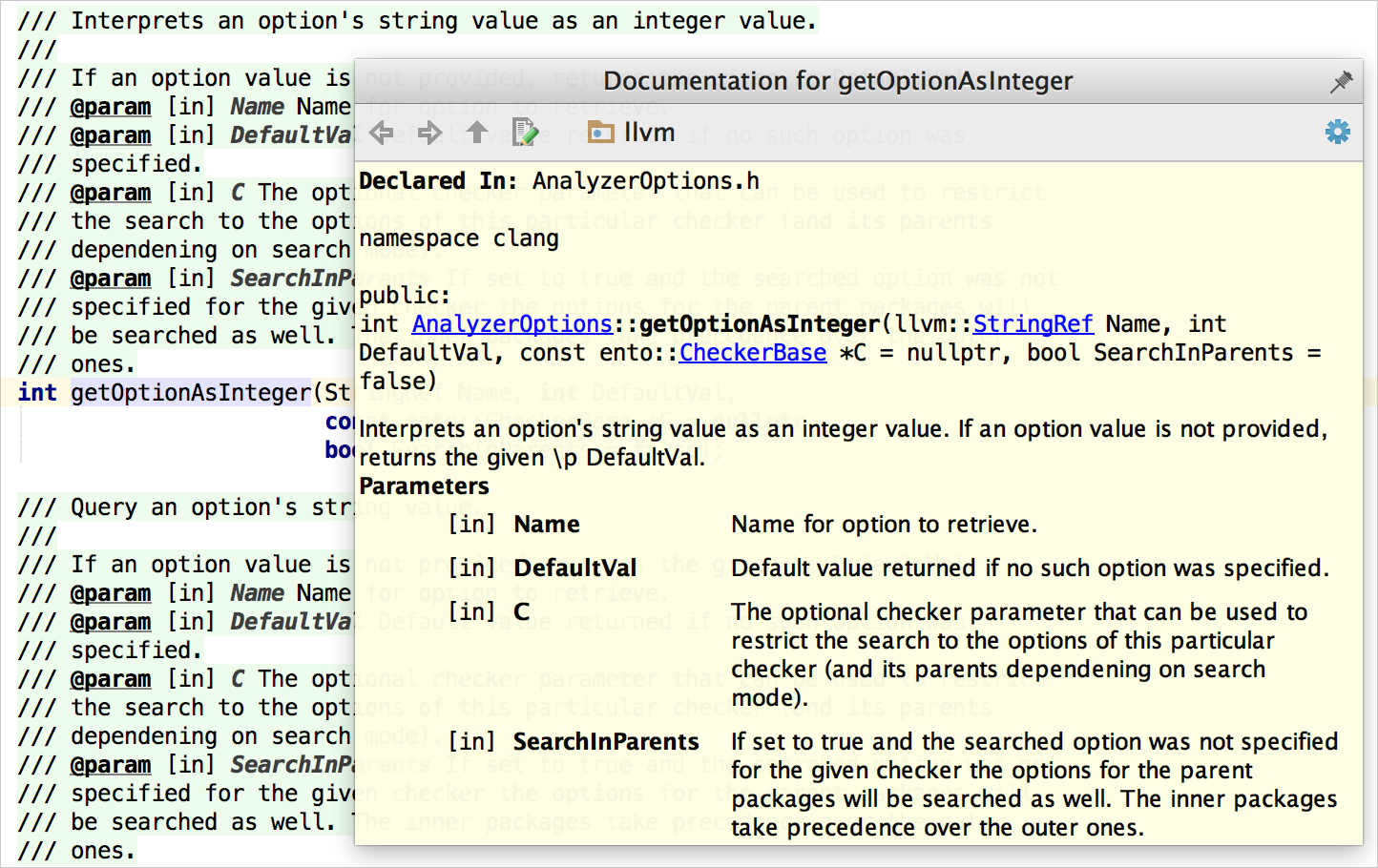1378x868 pixels.
Task: Click the 'namespace clang' line in popup
Action: coord(459,238)
